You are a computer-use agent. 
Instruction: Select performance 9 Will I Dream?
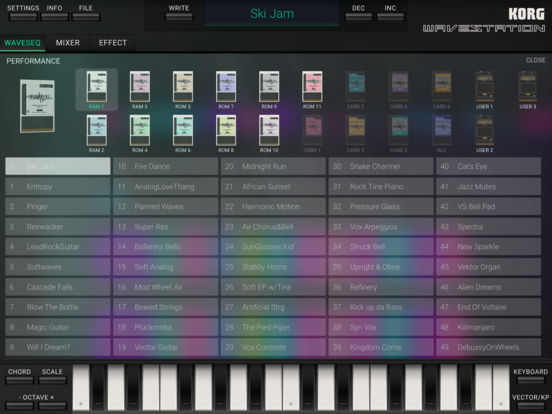(58, 347)
